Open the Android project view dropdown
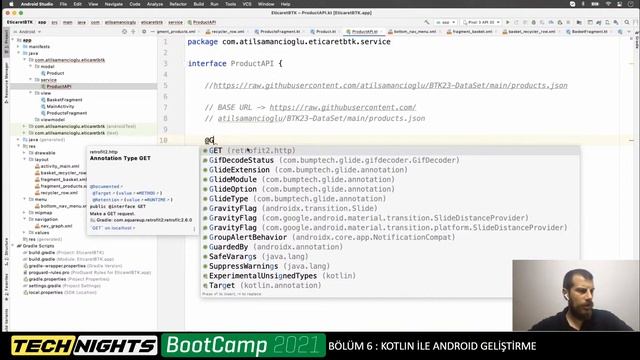 coord(28,31)
